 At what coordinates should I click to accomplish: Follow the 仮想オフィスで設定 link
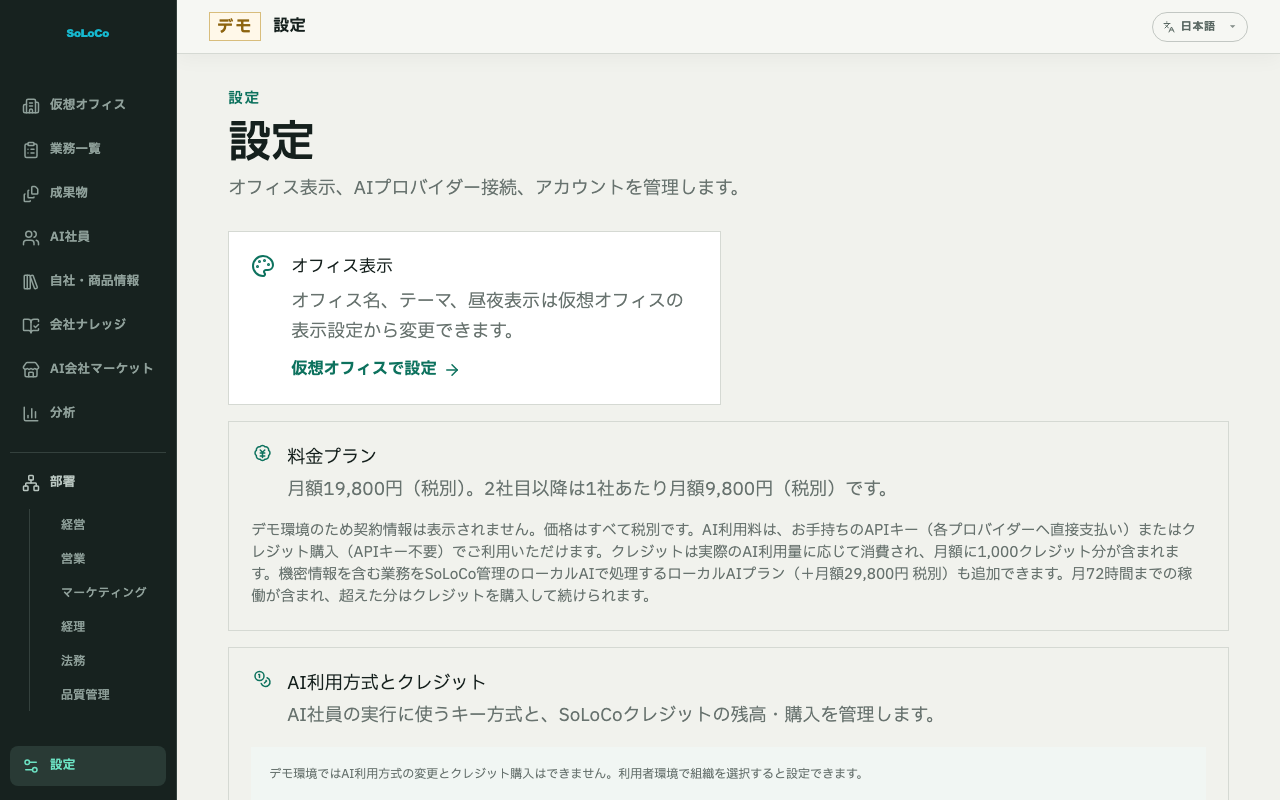point(375,369)
